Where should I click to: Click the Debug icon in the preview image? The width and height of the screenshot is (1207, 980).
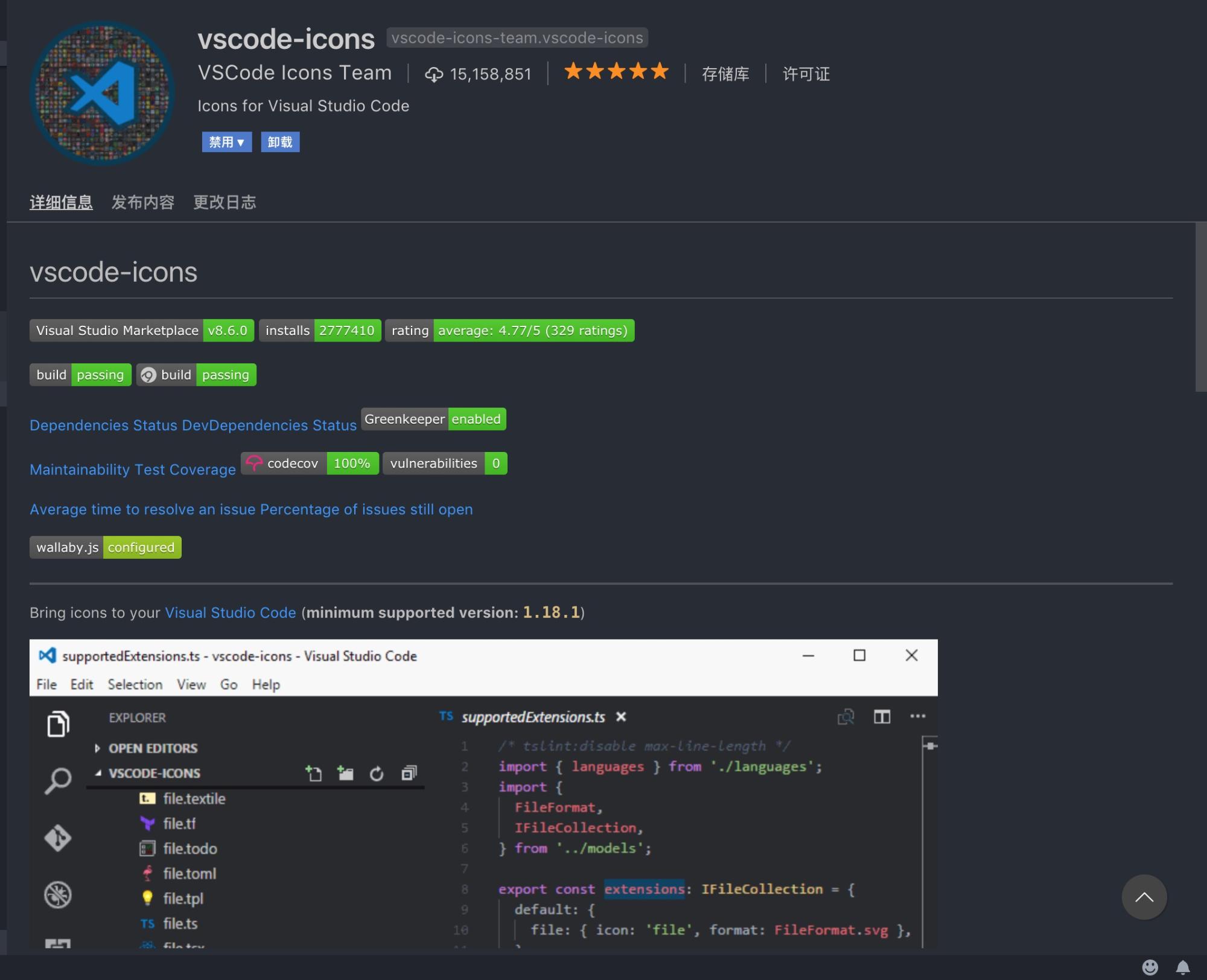(58, 895)
